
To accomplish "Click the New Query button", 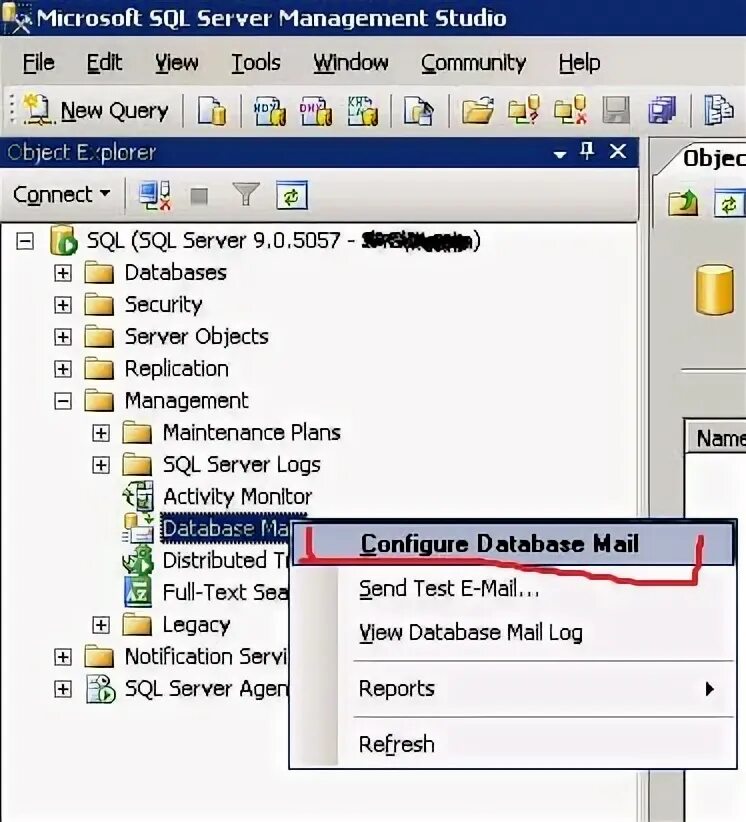I will point(95,110).
